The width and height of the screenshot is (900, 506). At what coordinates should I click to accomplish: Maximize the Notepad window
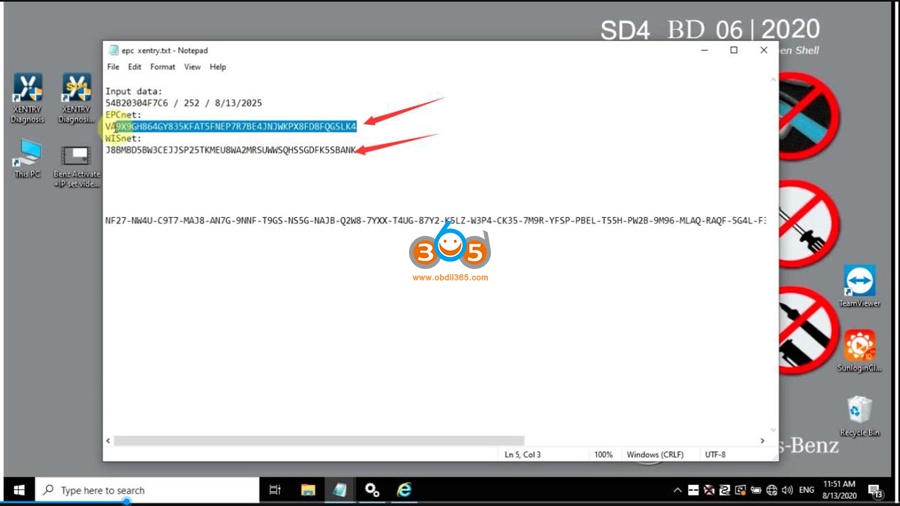[734, 50]
